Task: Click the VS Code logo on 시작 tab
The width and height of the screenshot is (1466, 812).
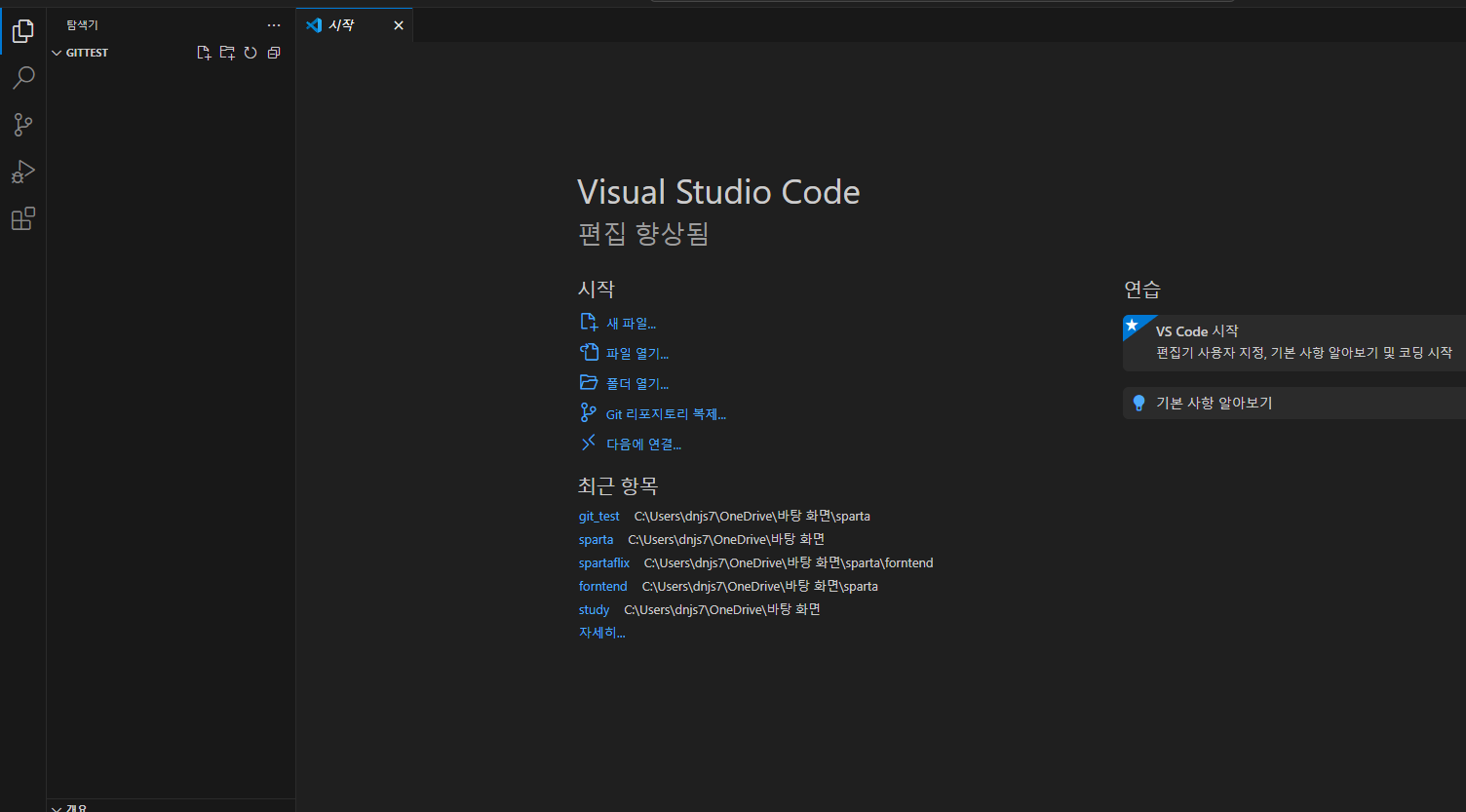Action: click(314, 25)
